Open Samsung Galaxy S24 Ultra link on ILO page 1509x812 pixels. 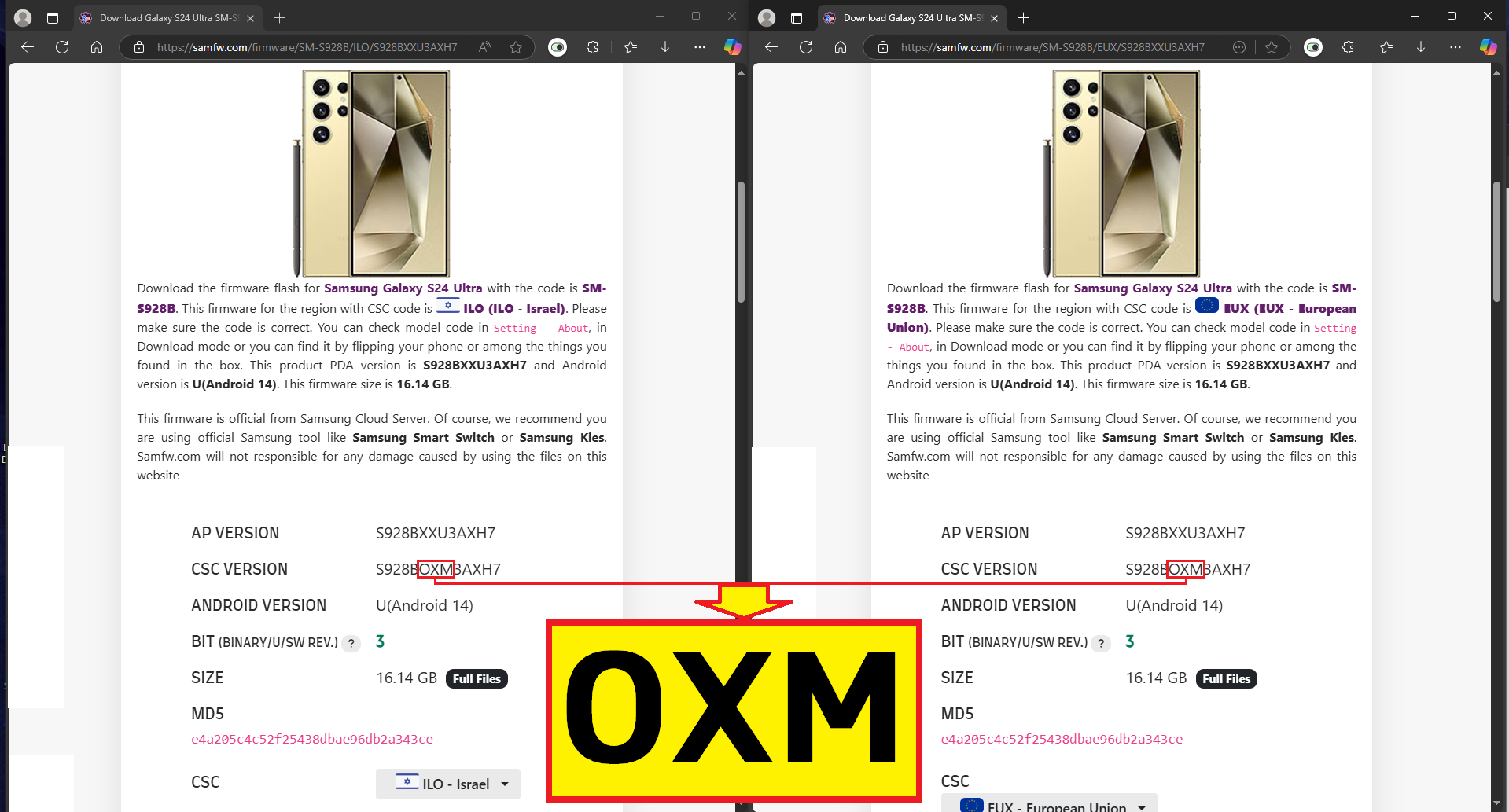coord(403,288)
